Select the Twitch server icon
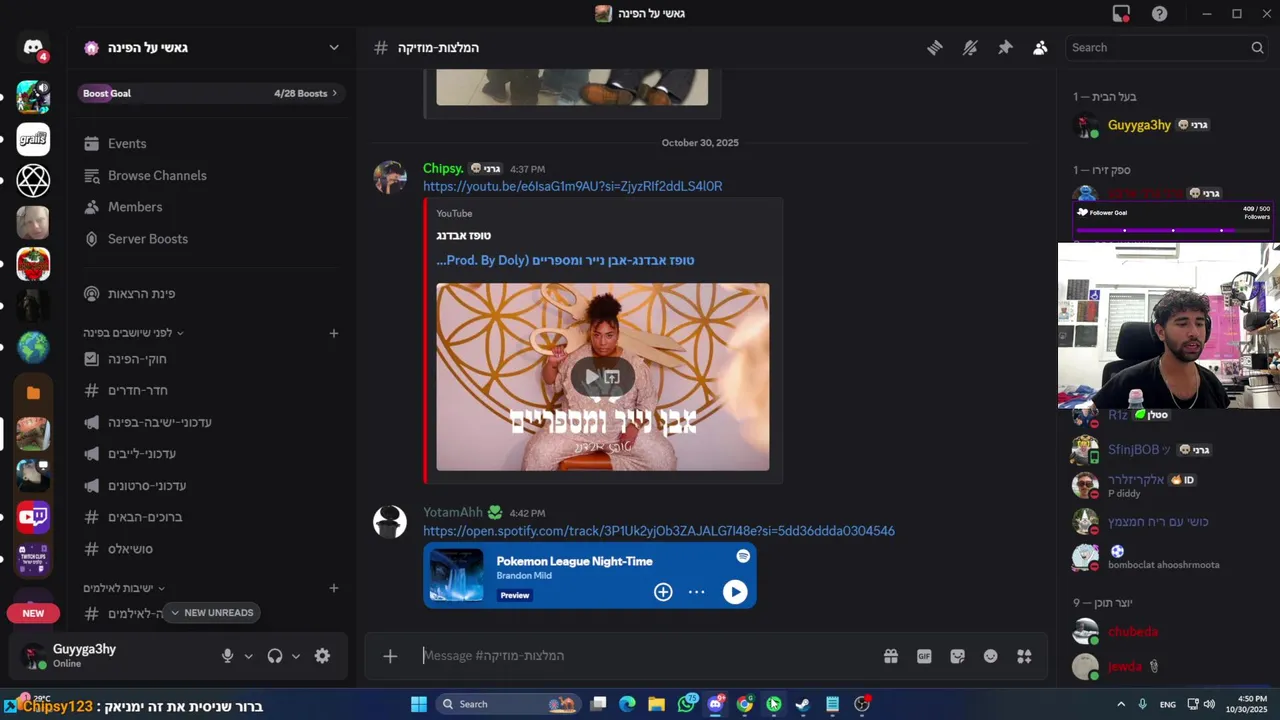The width and height of the screenshot is (1280, 720). click(x=33, y=517)
